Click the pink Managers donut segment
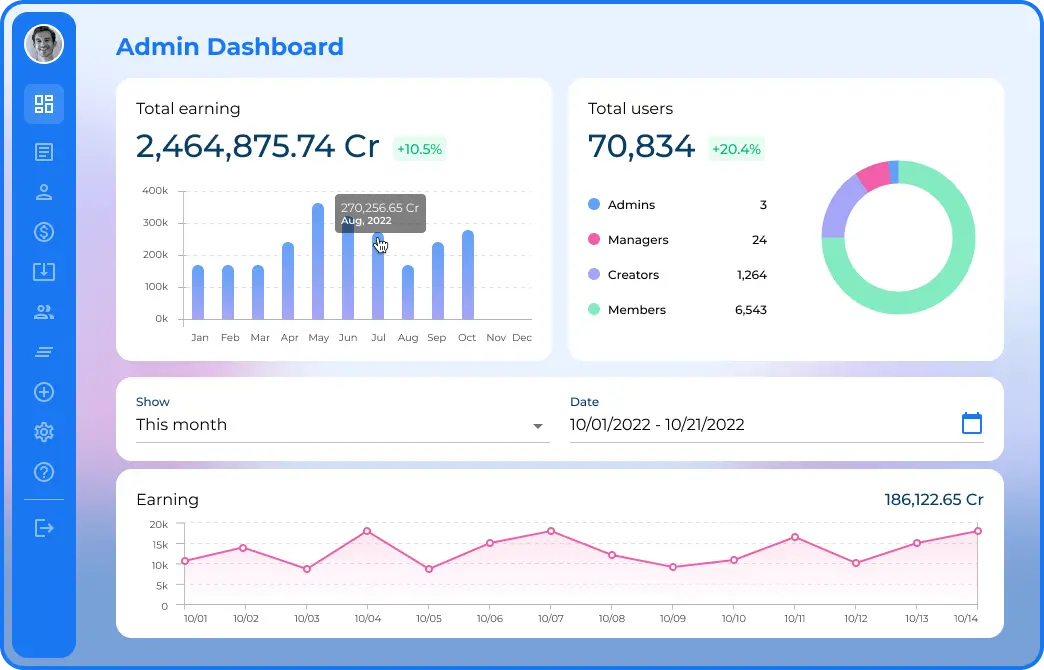 click(874, 175)
